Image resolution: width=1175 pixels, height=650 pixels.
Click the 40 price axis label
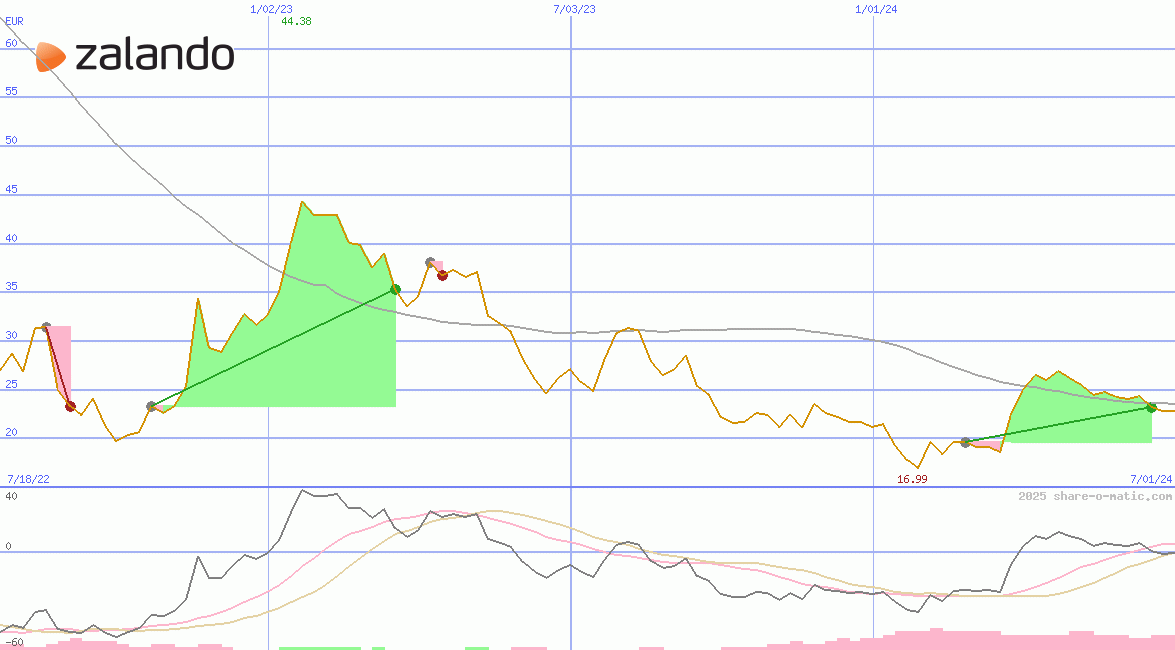(11, 238)
